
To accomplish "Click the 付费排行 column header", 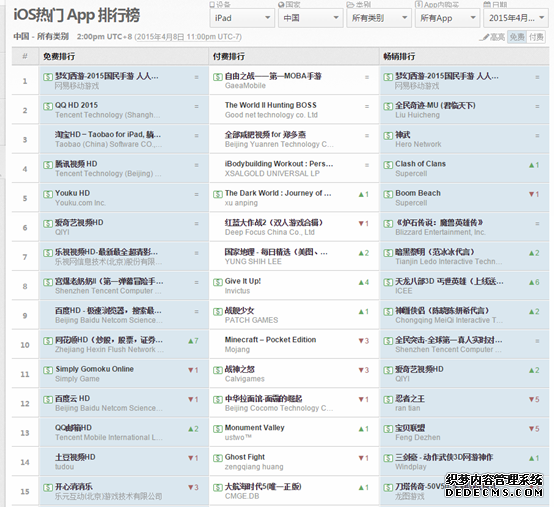I will [229, 57].
